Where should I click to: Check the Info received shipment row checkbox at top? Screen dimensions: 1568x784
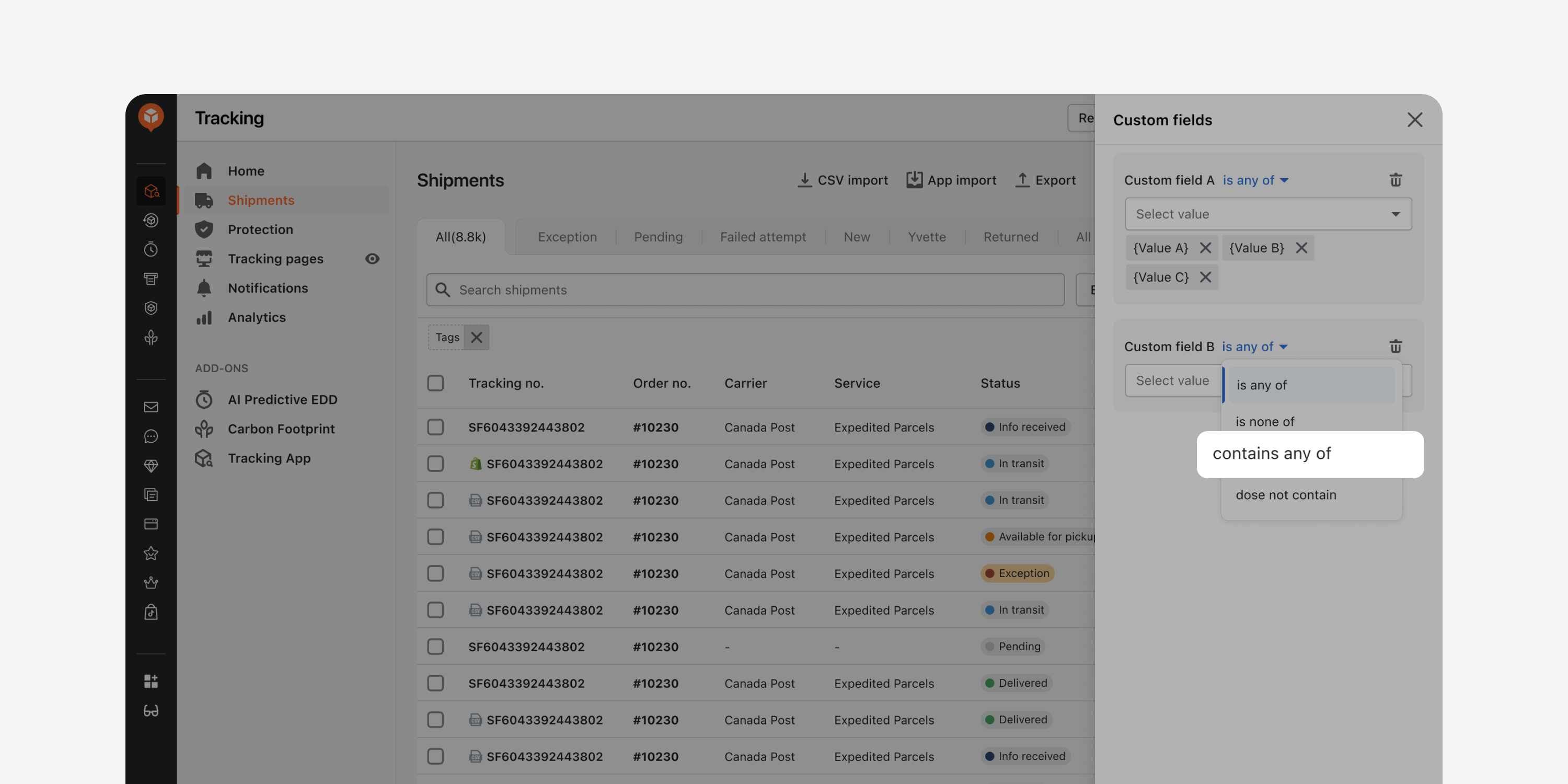435,426
